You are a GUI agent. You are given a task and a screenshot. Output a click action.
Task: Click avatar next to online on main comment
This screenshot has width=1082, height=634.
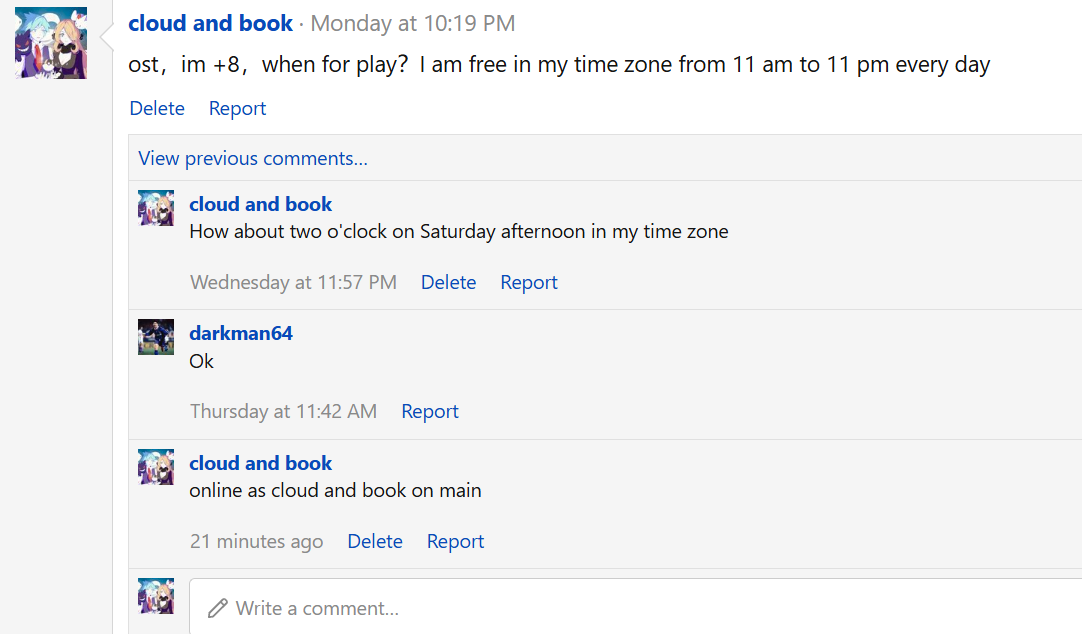pyautogui.click(x=156, y=467)
